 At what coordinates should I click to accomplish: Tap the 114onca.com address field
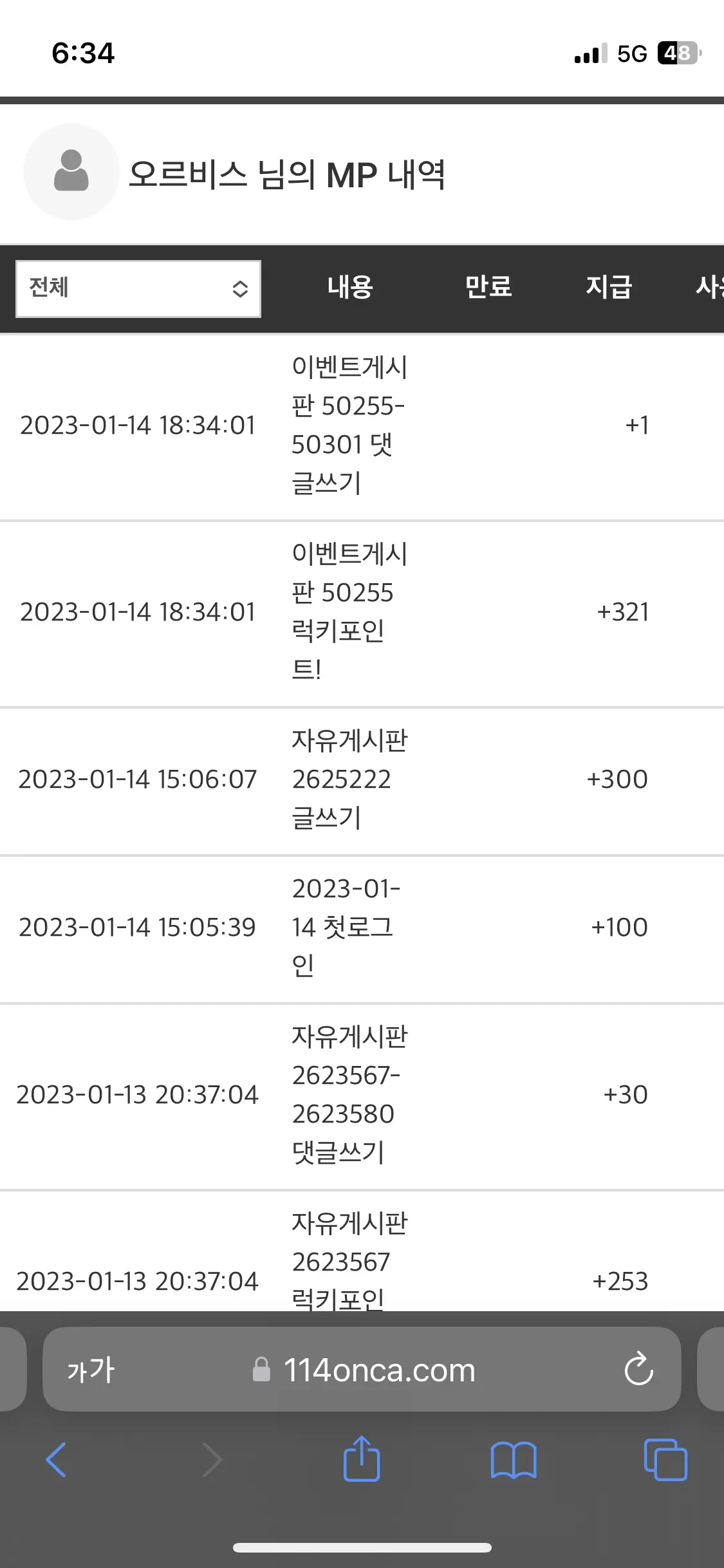coord(362,1369)
